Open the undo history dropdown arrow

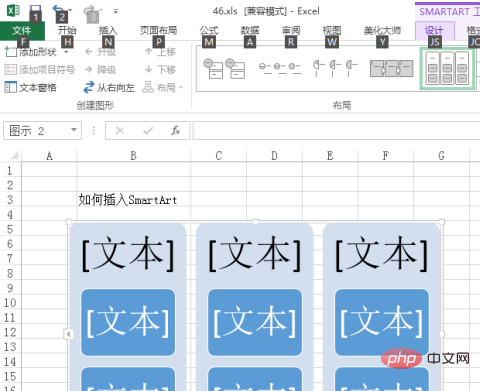click(x=70, y=10)
